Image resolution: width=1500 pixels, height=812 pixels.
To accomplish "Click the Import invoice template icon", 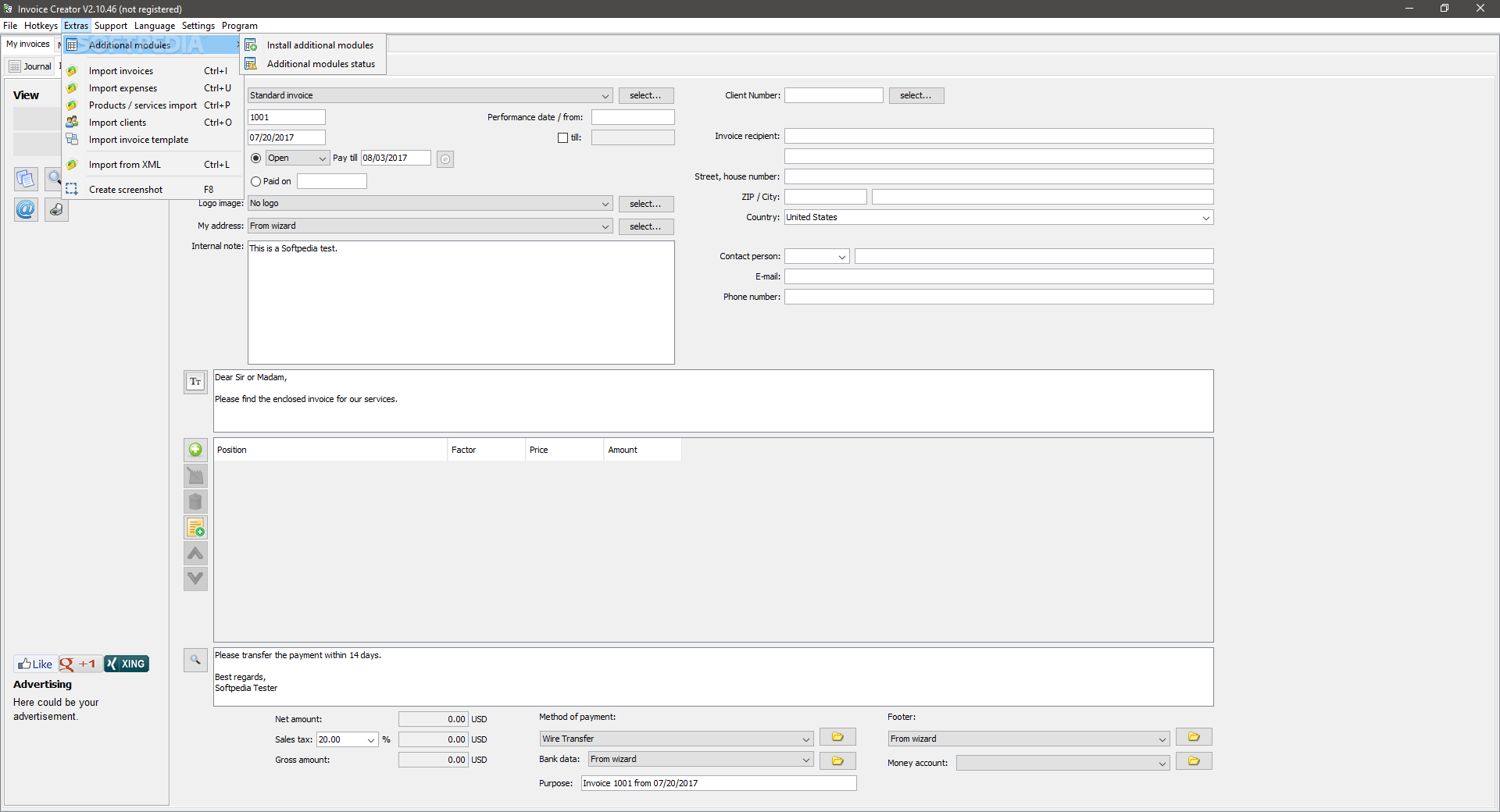I will pyautogui.click(x=72, y=139).
